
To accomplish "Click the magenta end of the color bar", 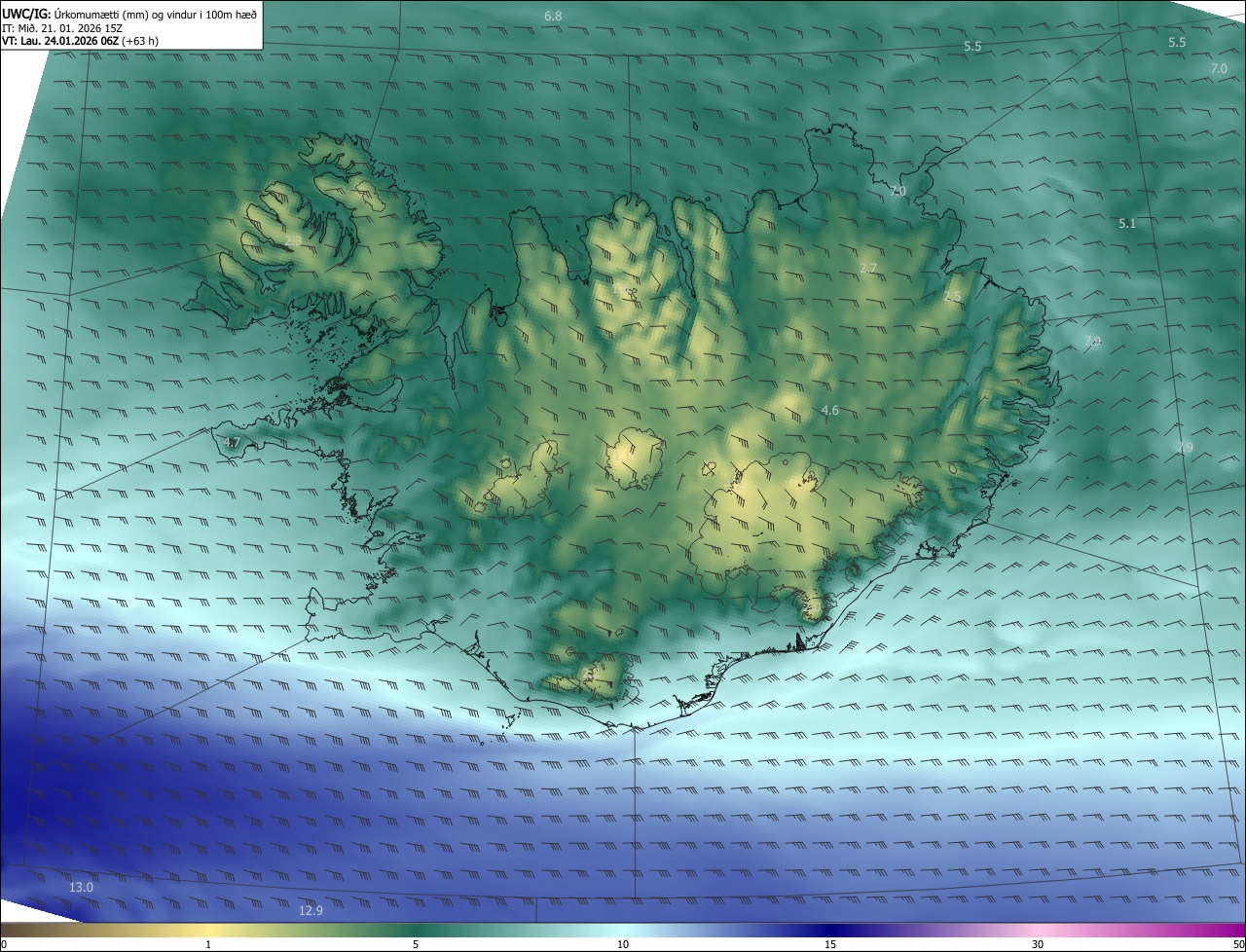I will tap(1227, 931).
